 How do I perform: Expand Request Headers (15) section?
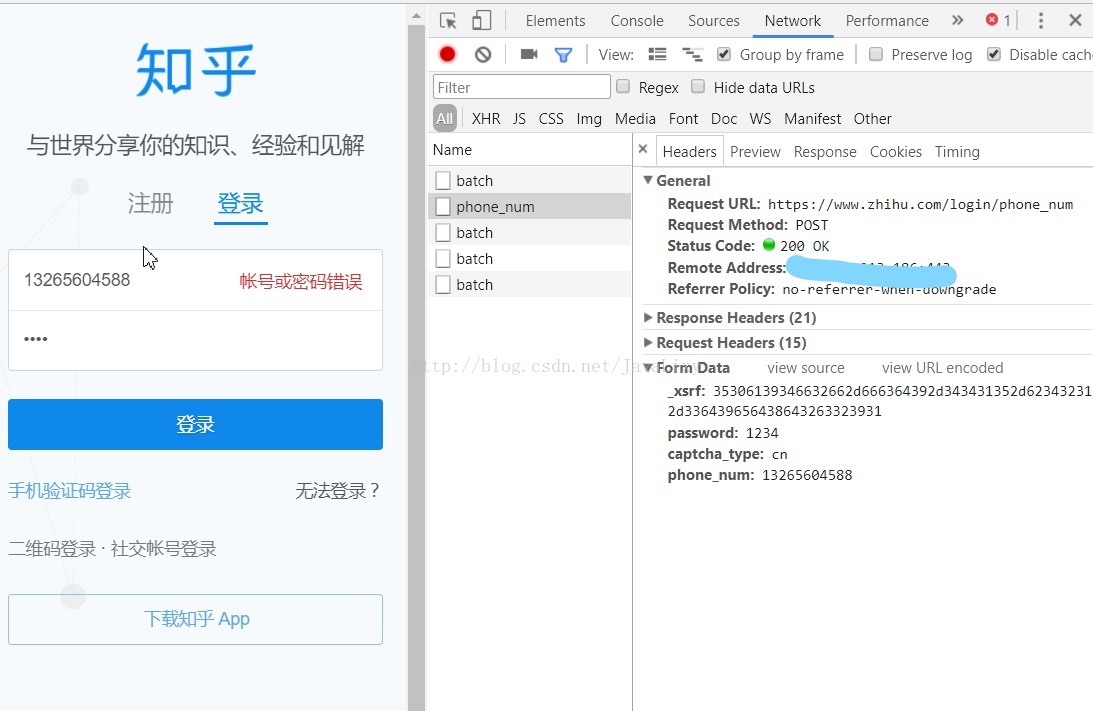pos(648,343)
